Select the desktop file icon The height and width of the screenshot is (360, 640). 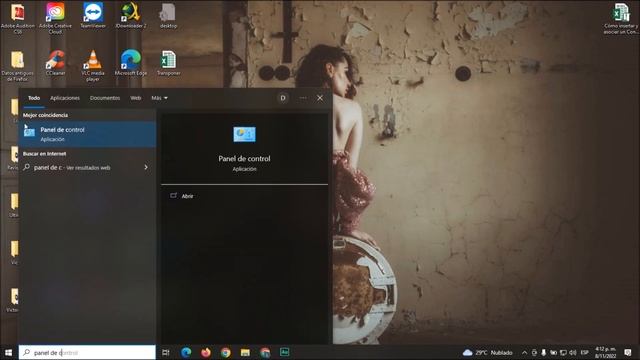[168, 16]
